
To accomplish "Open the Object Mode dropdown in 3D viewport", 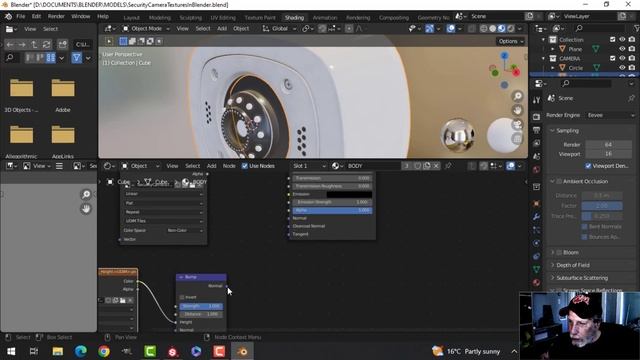I will 146,29.
